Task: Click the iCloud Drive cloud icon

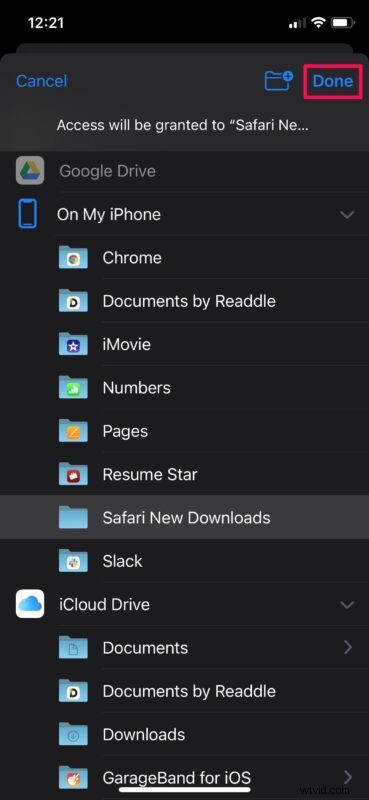Action: click(30, 604)
